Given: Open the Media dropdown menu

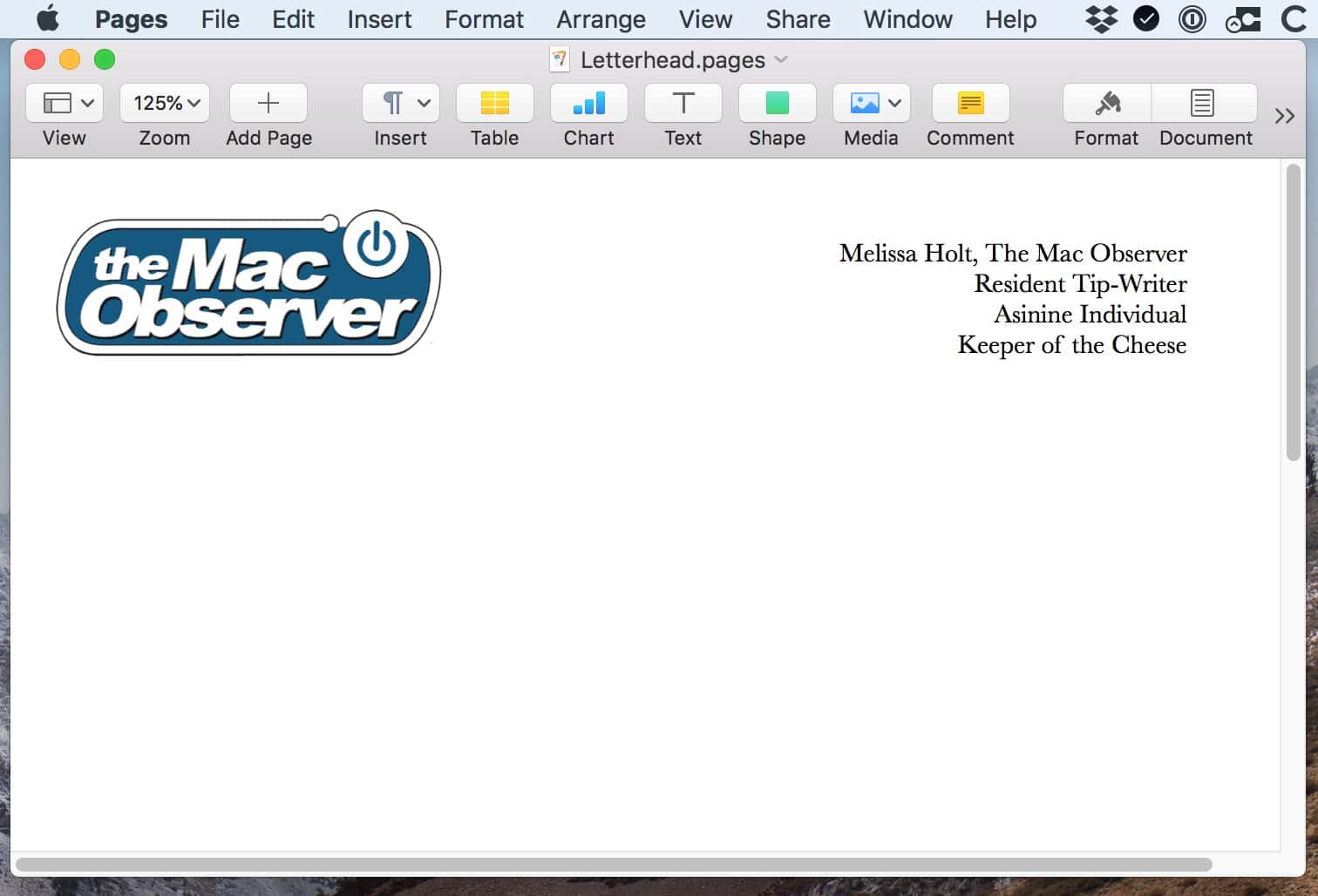Looking at the screenshot, I should (x=872, y=104).
